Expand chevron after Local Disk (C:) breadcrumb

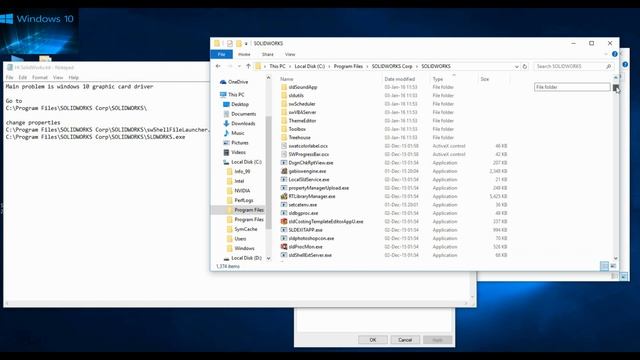(x=329, y=66)
